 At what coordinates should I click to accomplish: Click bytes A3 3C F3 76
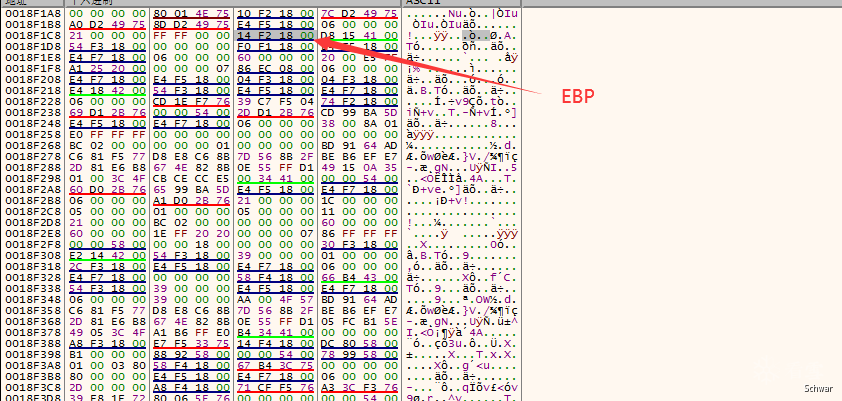(x=359, y=388)
